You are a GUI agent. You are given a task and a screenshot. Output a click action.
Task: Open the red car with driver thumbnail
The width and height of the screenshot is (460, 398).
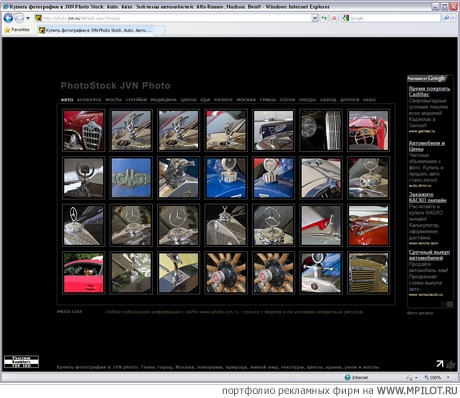pyautogui.click(x=84, y=272)
